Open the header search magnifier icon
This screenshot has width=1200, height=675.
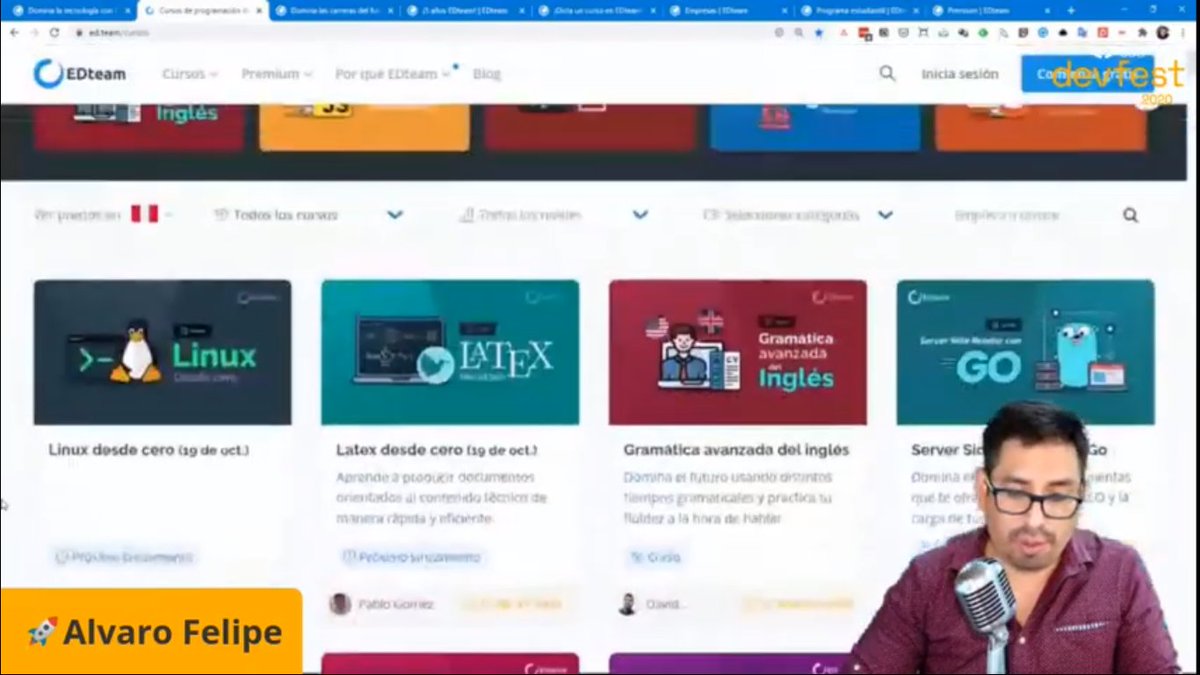click(887, 73)
